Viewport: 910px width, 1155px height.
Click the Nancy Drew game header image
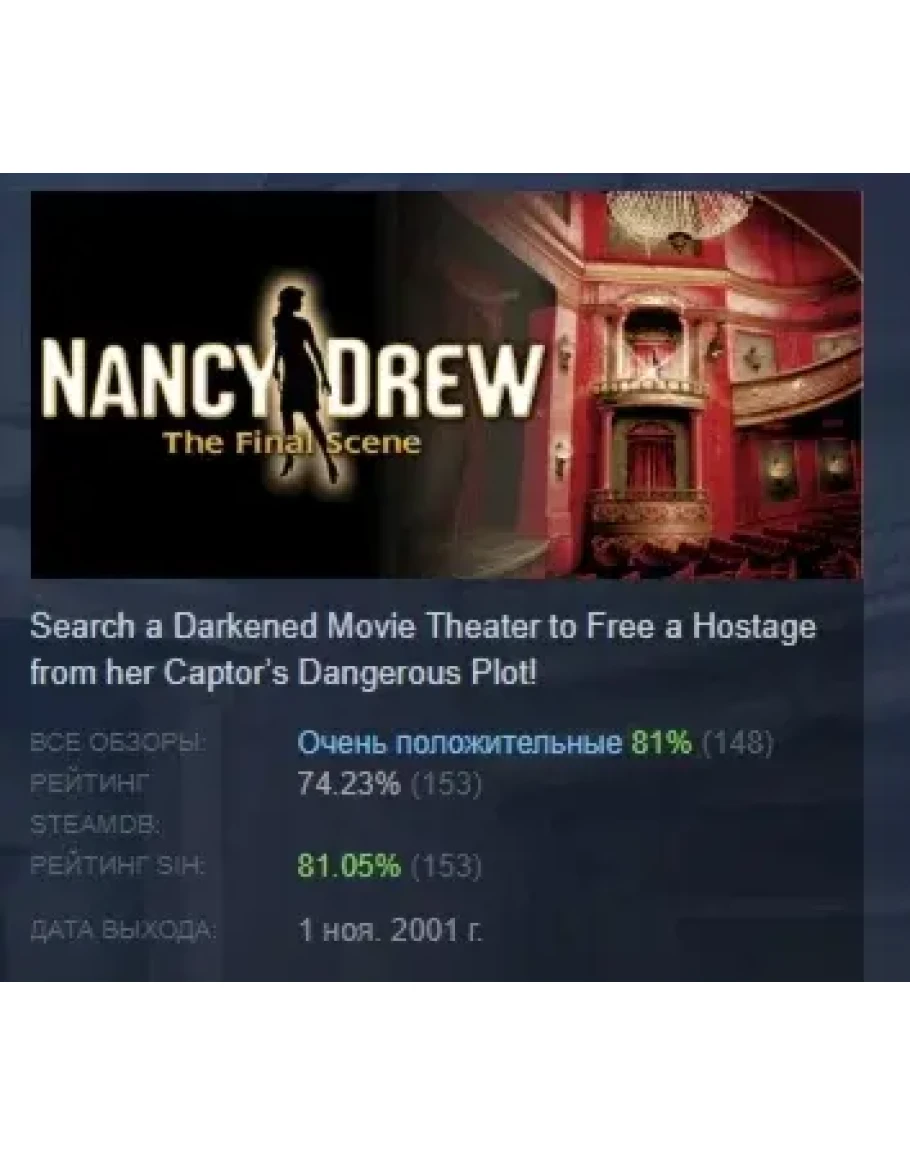point(447,385)
